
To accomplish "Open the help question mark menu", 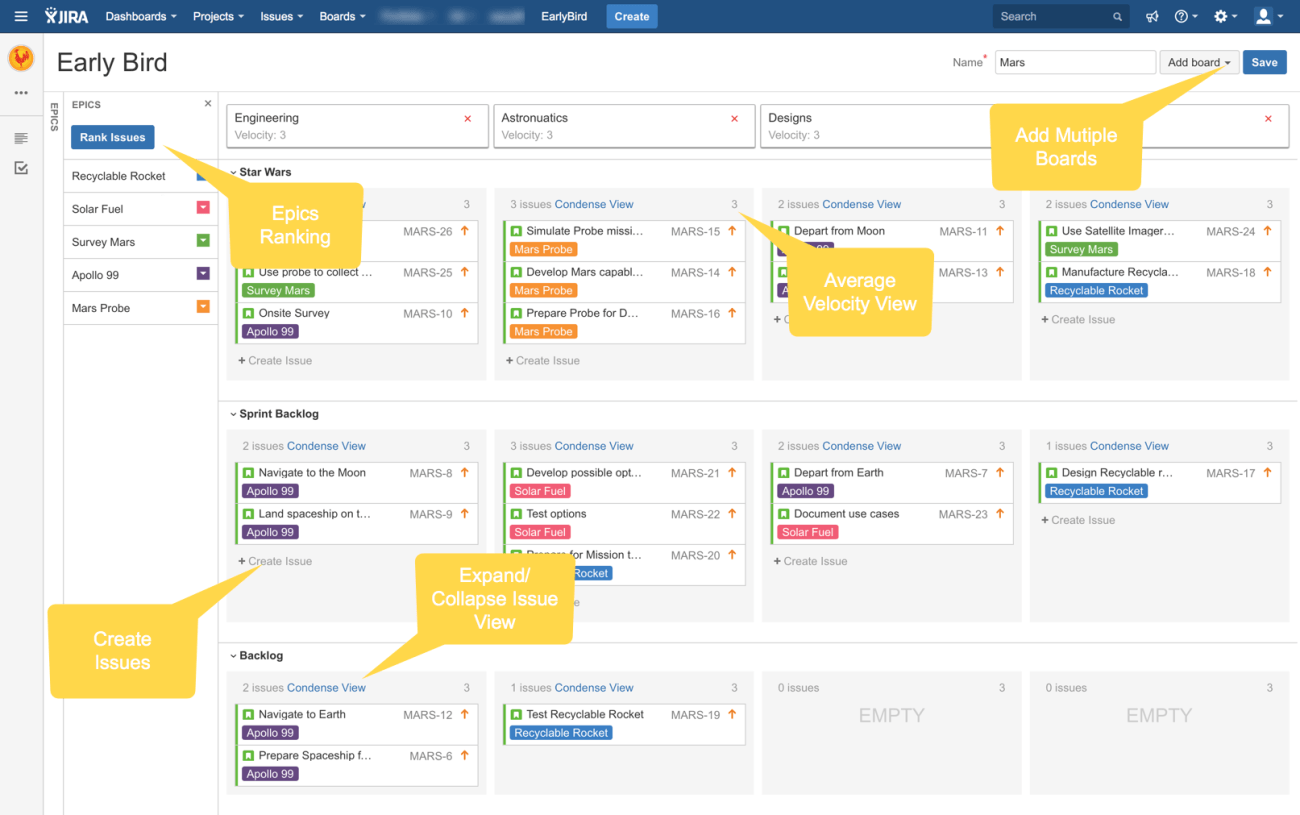I will (1186, 16).
